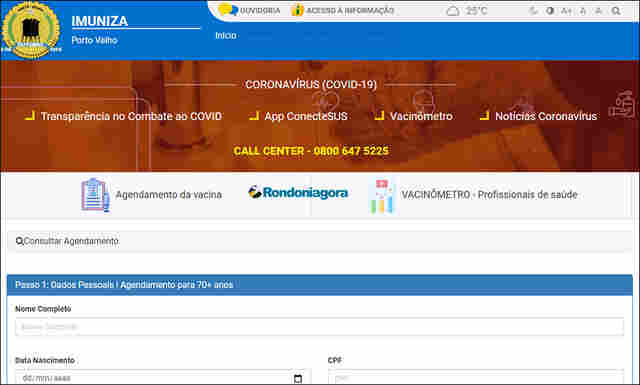Click the yellow bullet before Notícias Coronavírus
Viewport: 640px width, 385px height.
pos(484,116)
